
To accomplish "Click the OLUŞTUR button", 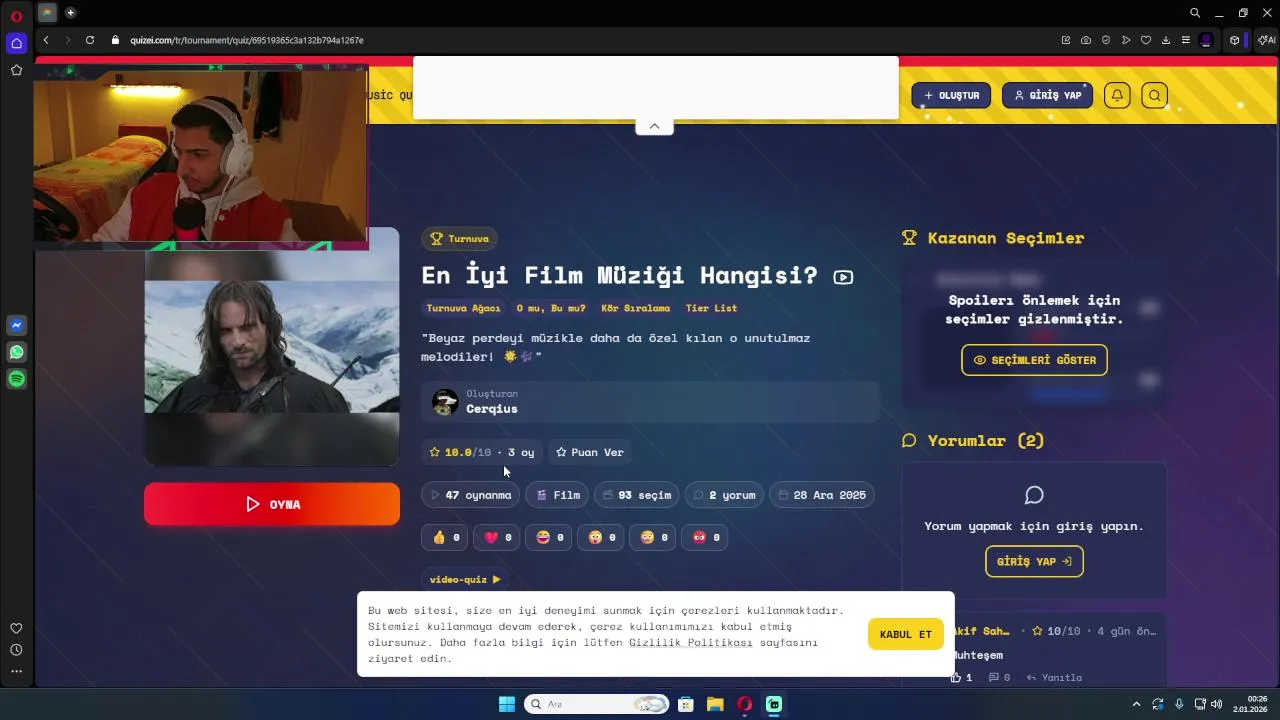I will point(951,95).
